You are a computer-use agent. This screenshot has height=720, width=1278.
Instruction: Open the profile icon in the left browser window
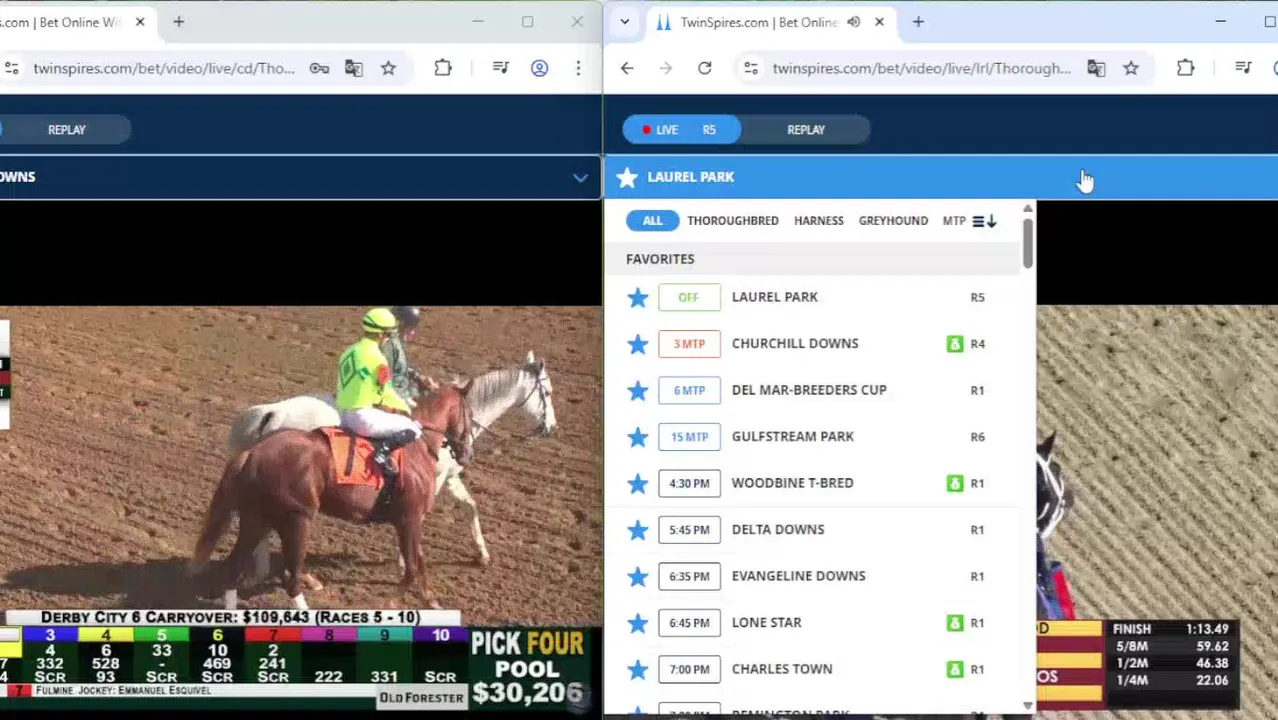pyautogui.click(x=539, y=68)
